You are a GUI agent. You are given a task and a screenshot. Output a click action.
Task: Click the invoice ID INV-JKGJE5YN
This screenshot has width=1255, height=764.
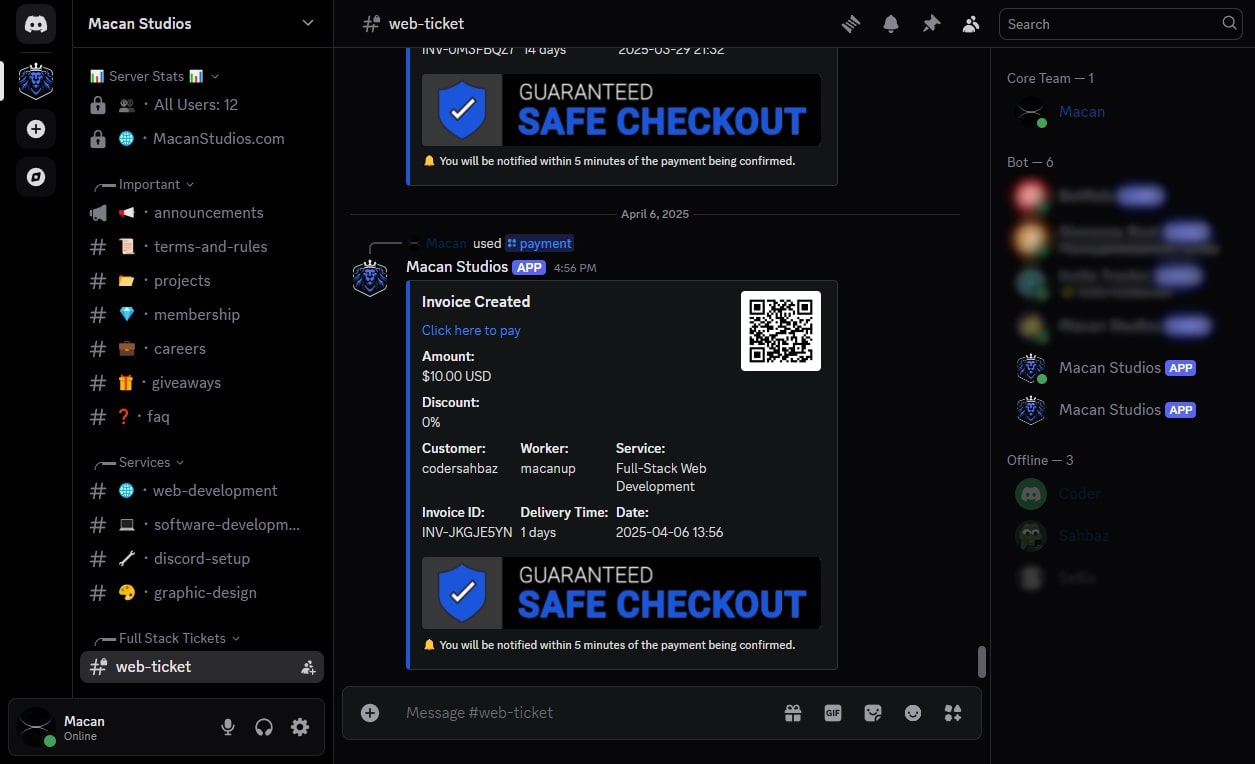tap(467, 532)
